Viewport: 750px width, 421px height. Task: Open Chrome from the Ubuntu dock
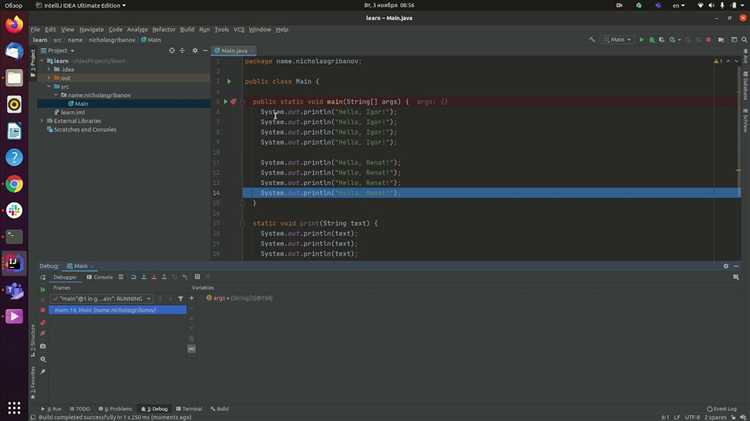(x=14, y=184)
